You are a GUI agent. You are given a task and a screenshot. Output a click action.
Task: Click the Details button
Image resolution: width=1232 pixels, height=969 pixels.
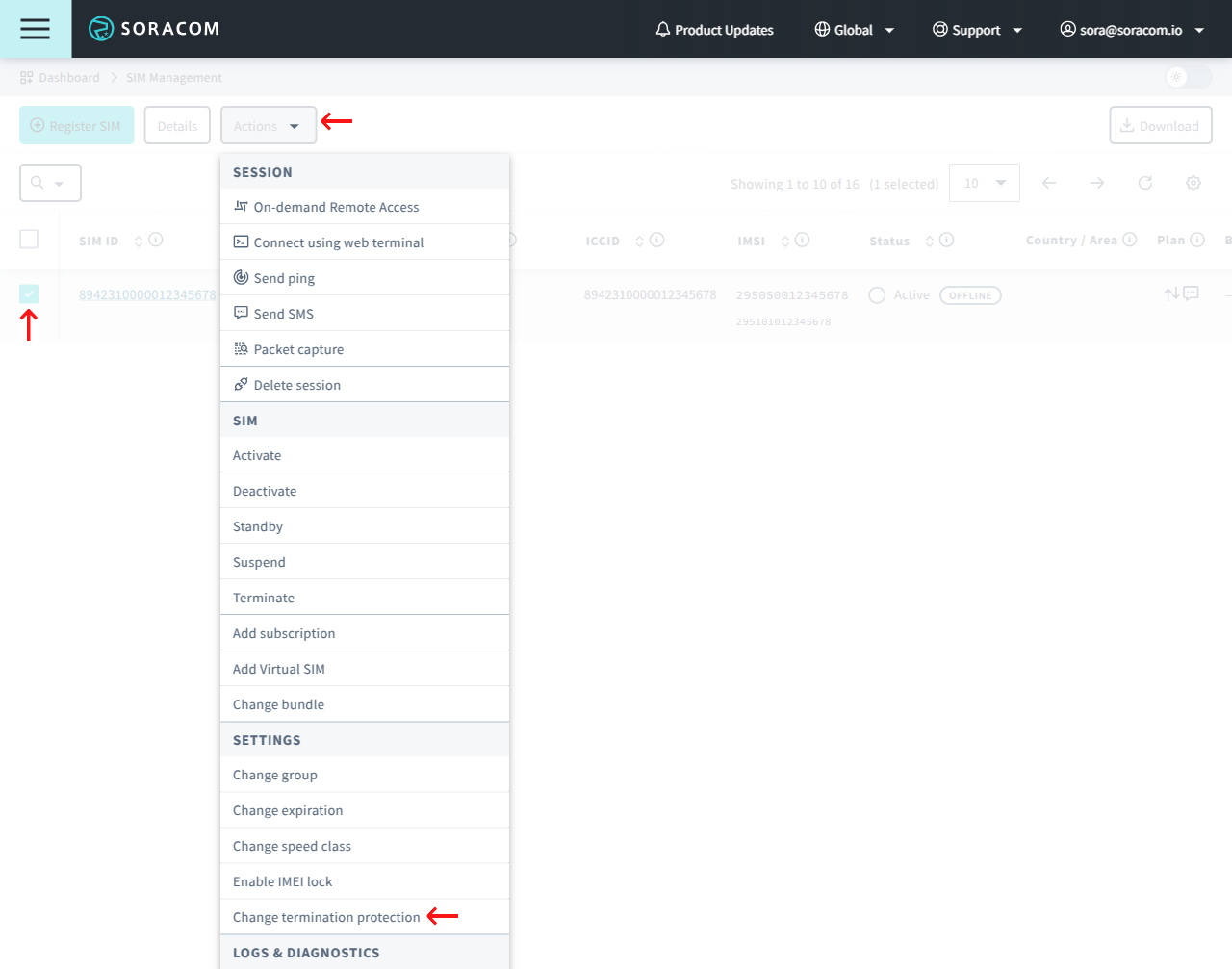tap(177, 125)
